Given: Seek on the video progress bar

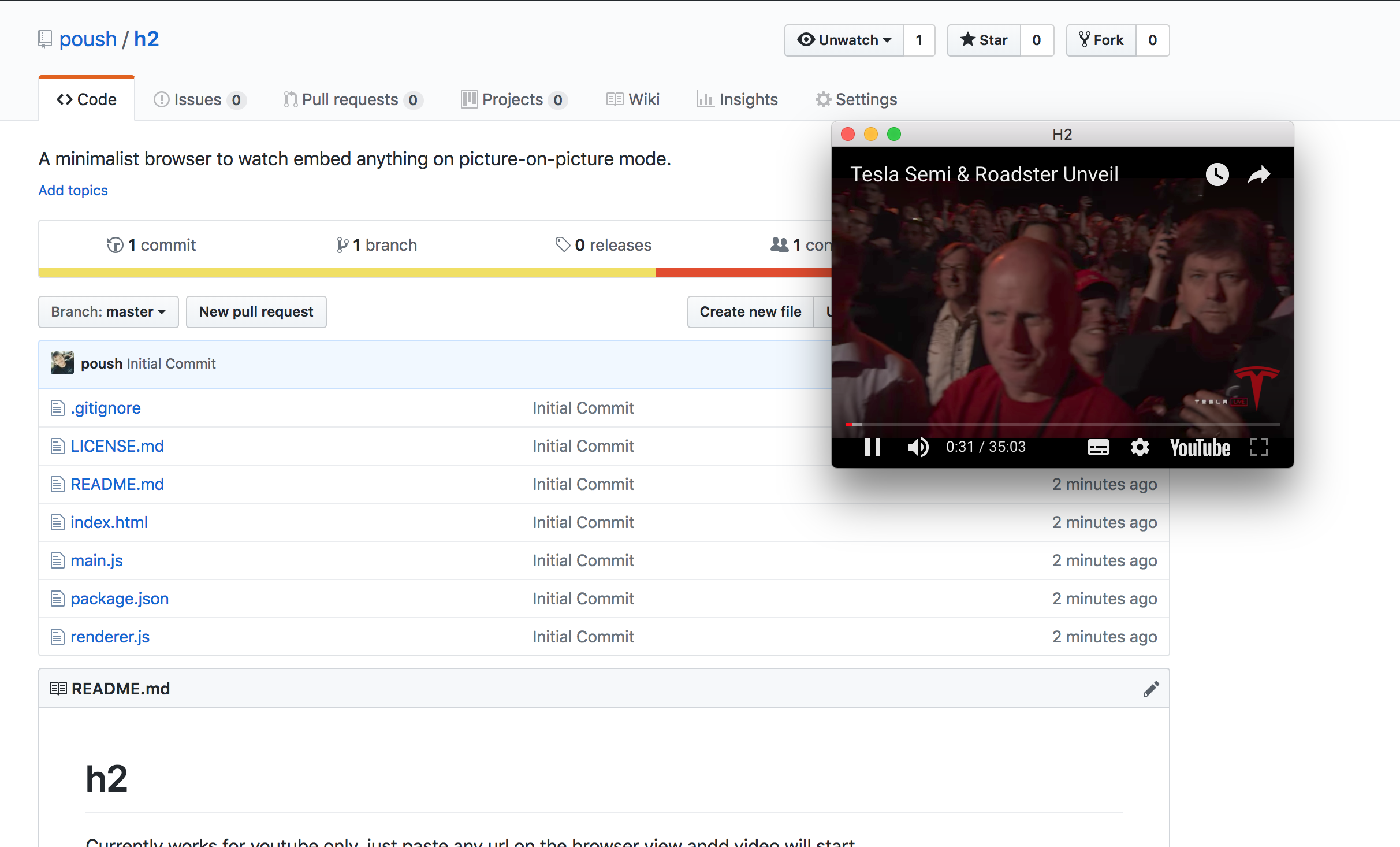Looking at the screenshot, I should coord(1063,425).
